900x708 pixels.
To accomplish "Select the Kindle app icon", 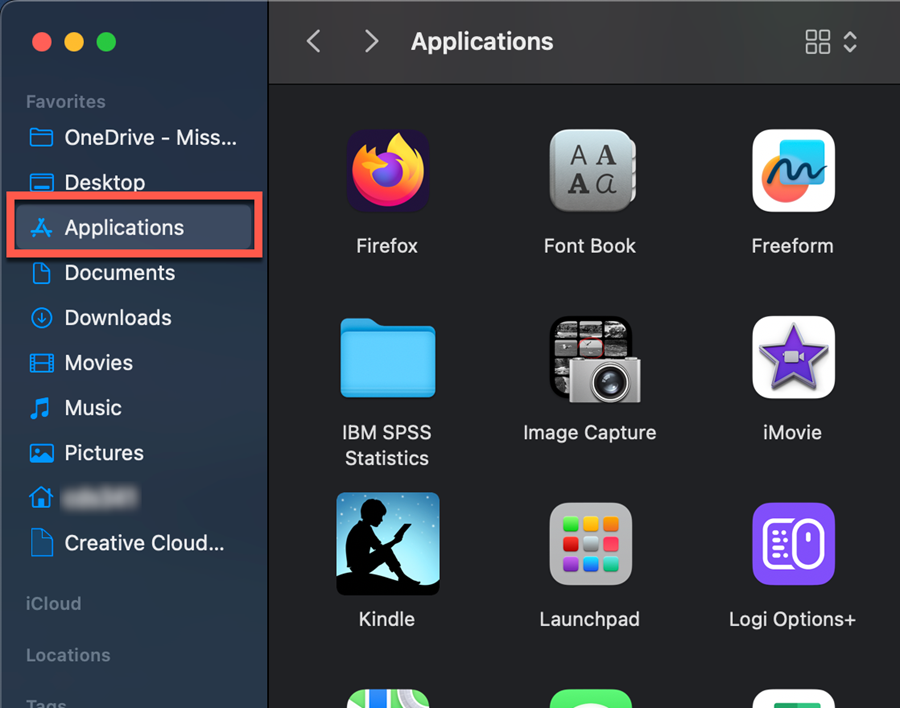I will tap(388, 543).
